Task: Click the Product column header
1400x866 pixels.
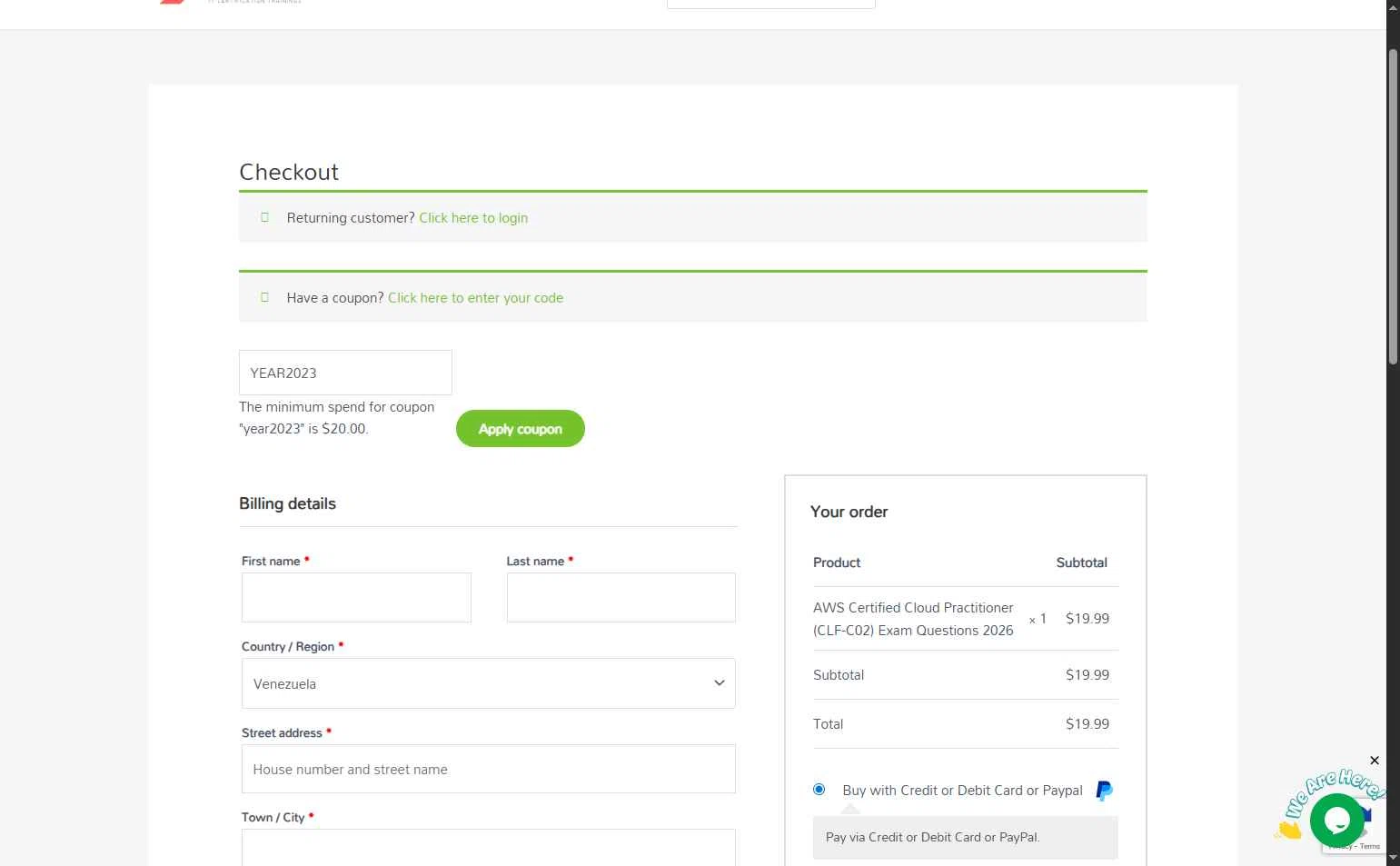Action: click(x=837, y=562)
